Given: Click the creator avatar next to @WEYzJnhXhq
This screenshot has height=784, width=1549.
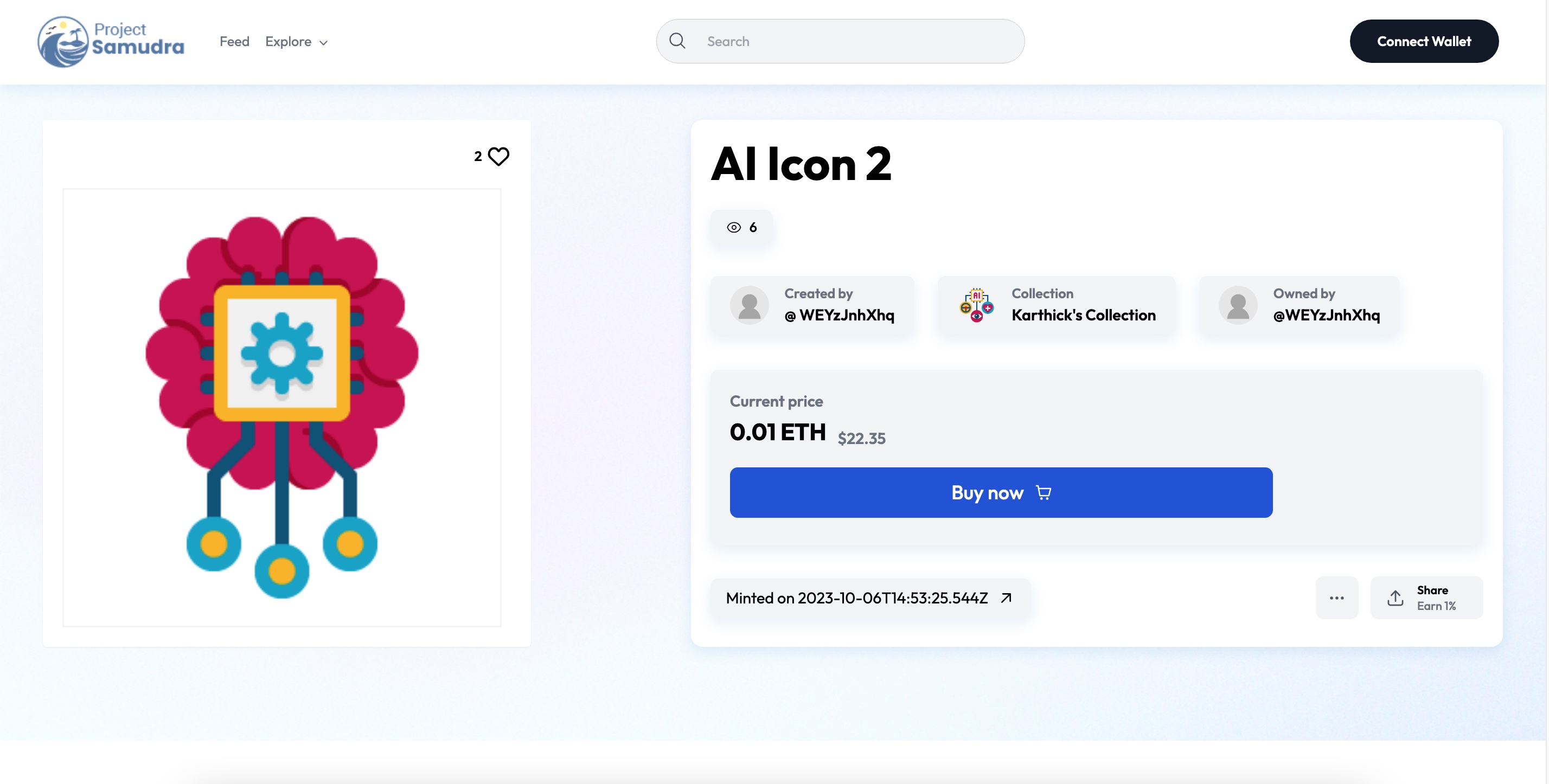Looking at the screenshot, I should coord(749,305).
